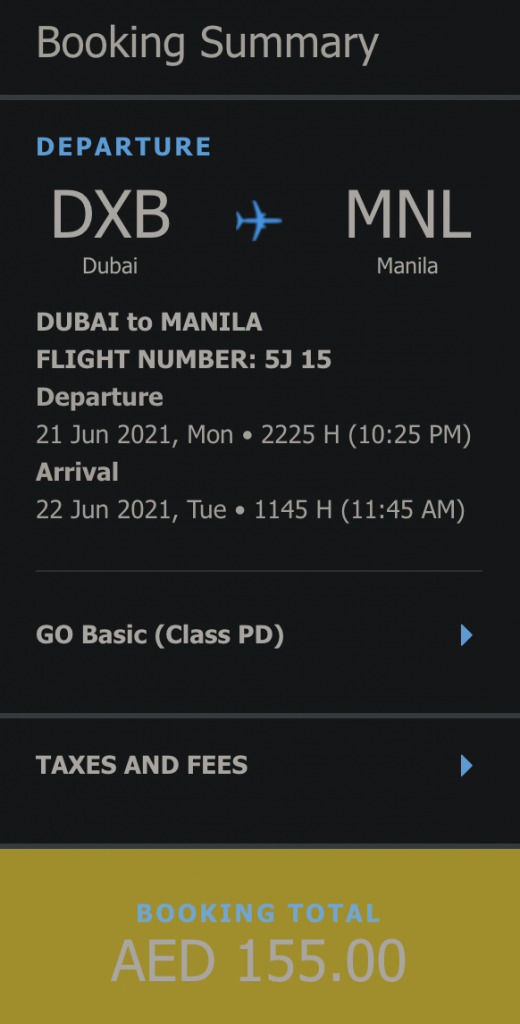520x1024 pixels.
Task: Click the Manila city label
Action: [x=407, y=266]
